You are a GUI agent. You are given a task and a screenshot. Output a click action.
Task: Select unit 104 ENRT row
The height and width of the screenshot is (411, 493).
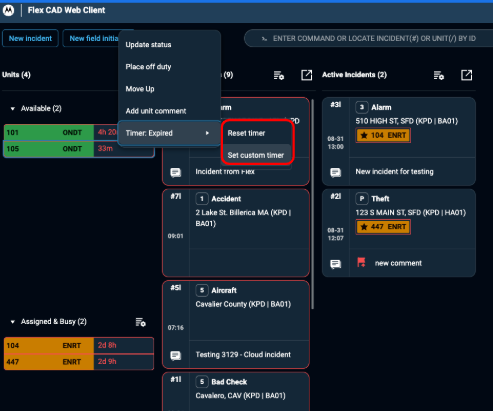coord(79,345)
